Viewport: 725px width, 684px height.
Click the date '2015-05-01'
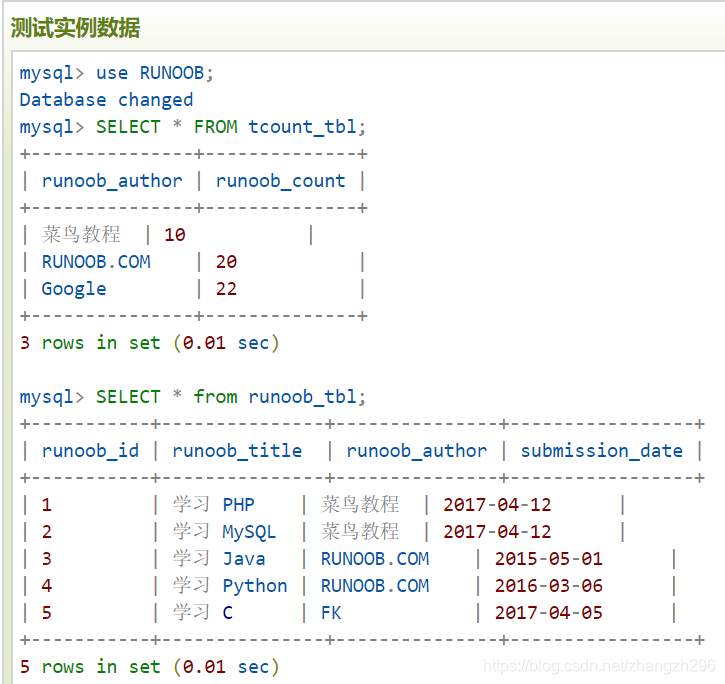click(x=549, y=559)
